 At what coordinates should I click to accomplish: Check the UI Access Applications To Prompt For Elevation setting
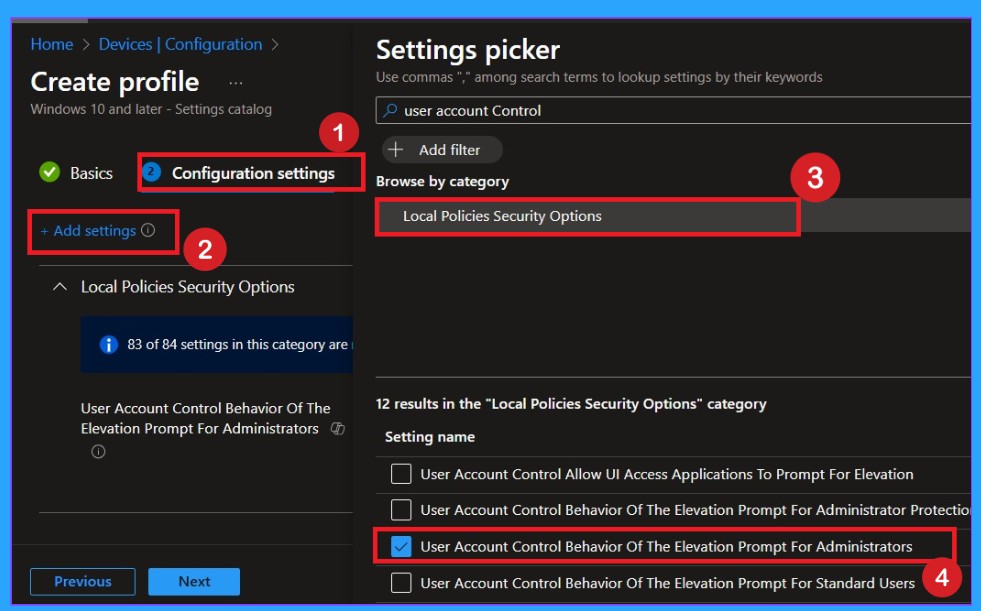click(x=400, y=474)
